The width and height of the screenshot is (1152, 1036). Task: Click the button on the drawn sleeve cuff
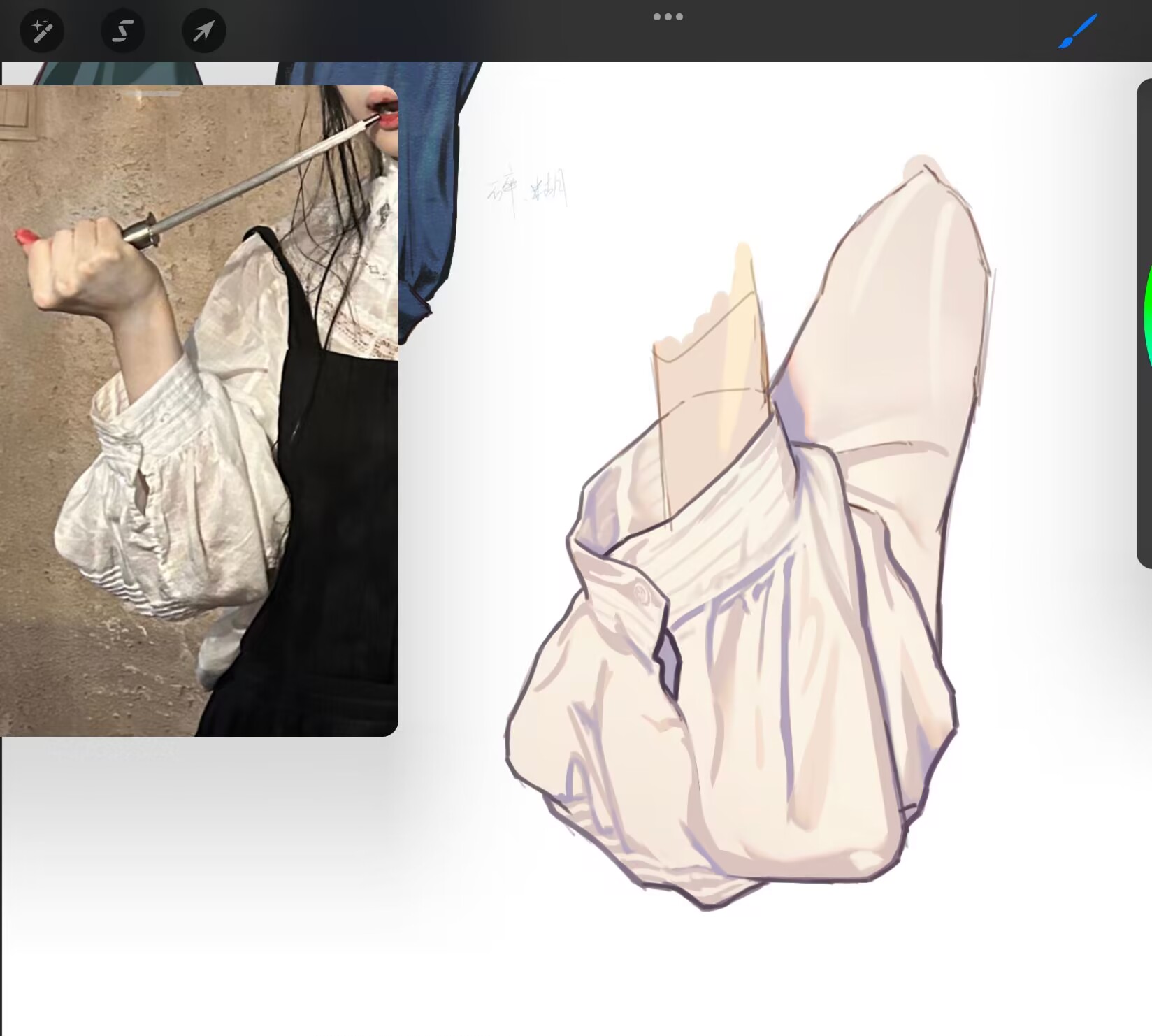click(x=641, y=593)
